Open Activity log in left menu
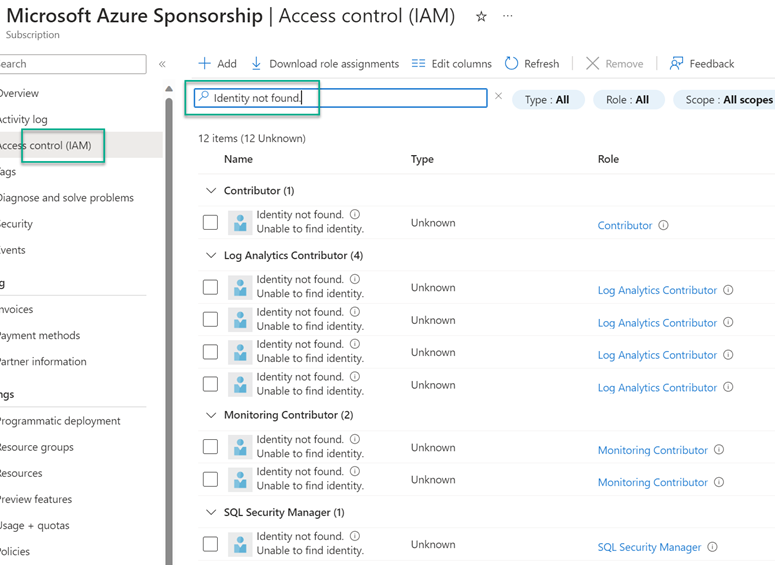The image size is (775, 565). click(24, 119)
